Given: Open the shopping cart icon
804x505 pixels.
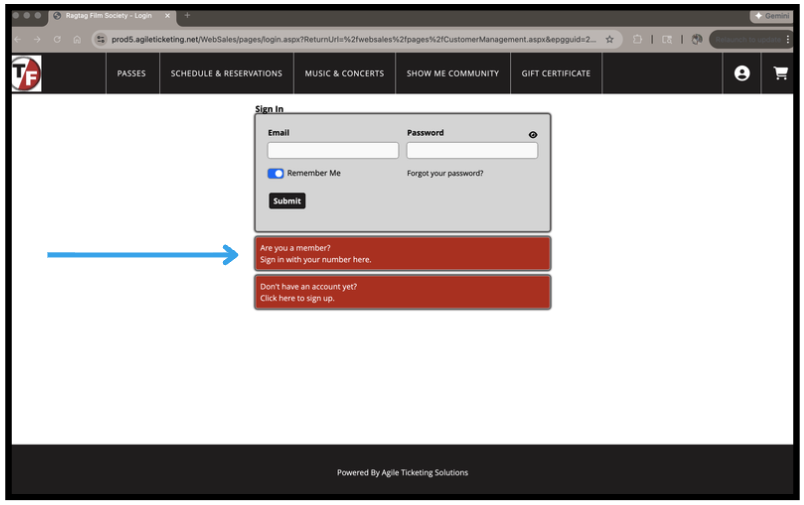Looking at the screenshot, I should click(x=780, y=73).
